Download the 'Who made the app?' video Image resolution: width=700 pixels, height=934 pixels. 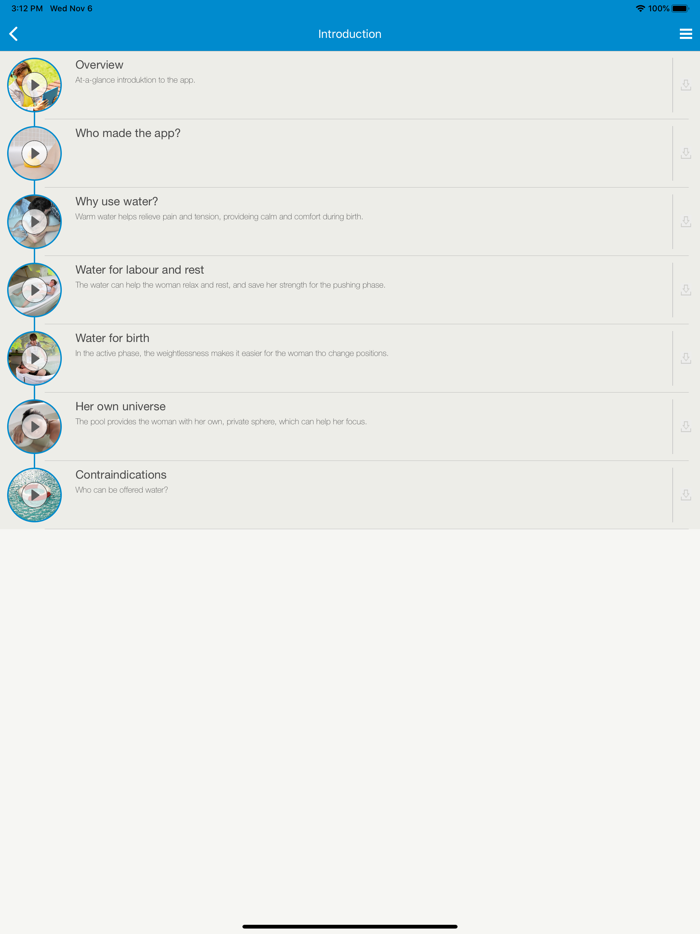coord(686,154)
